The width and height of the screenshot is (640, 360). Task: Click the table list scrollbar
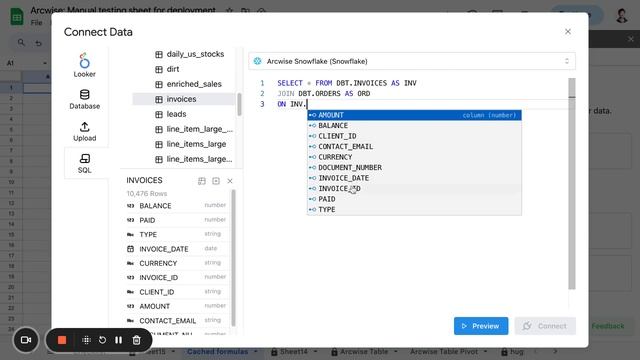coord(239,104)
